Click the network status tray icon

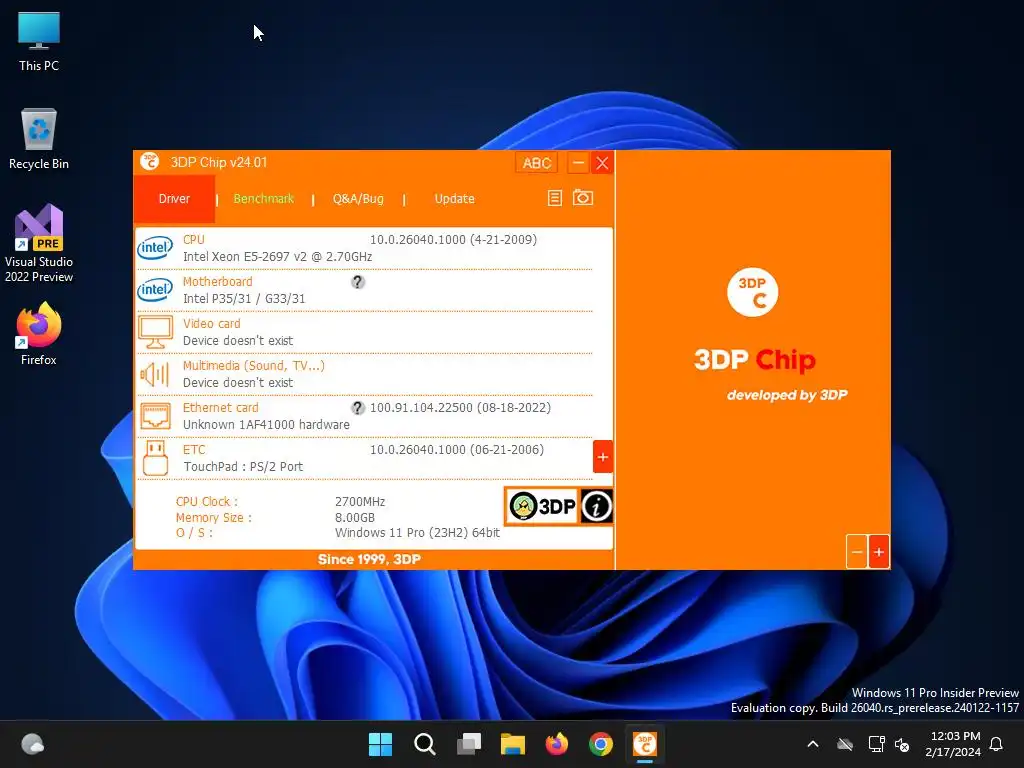[876, 744]
